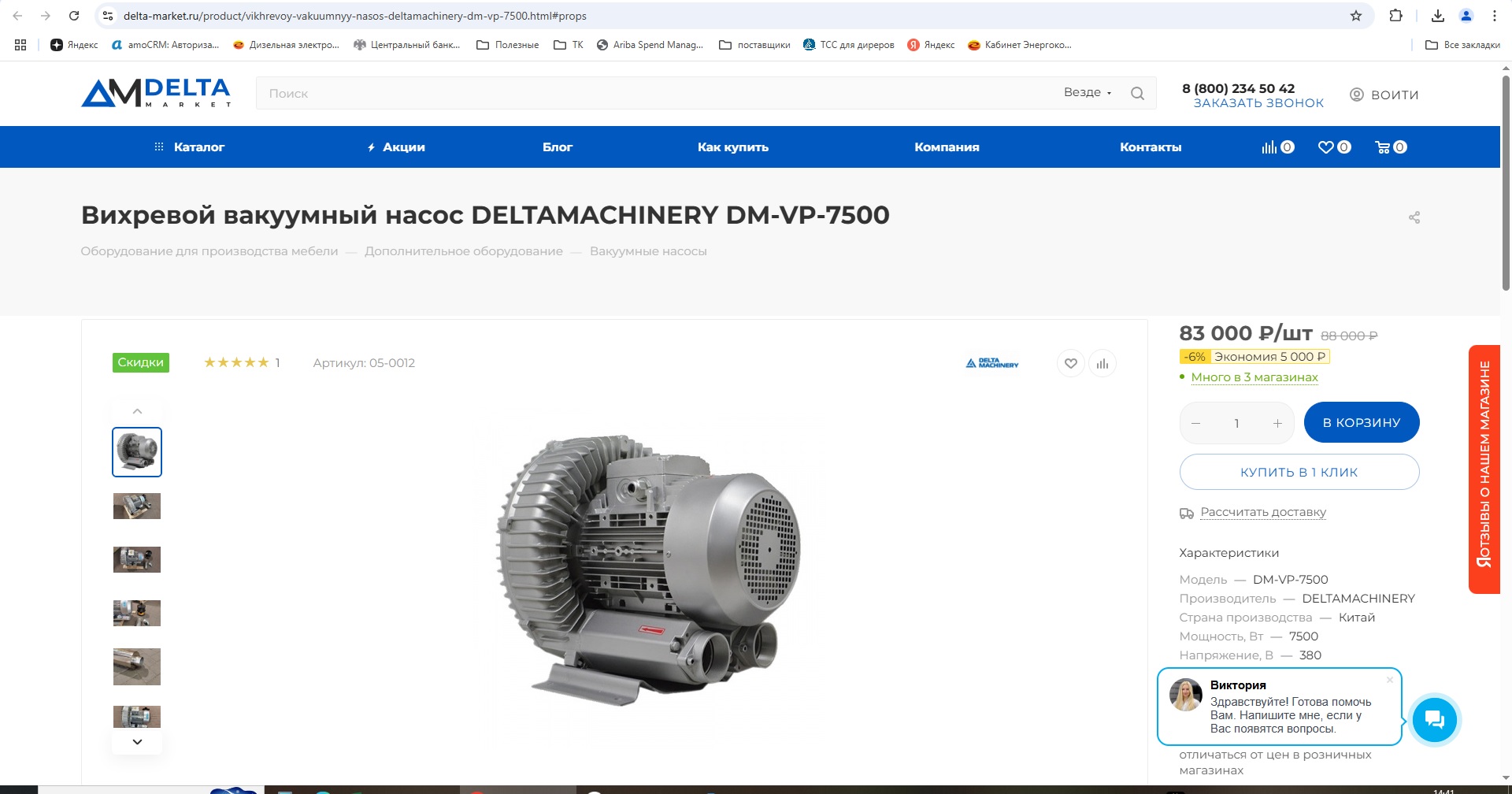Click the browser address bar

[732, 16]
